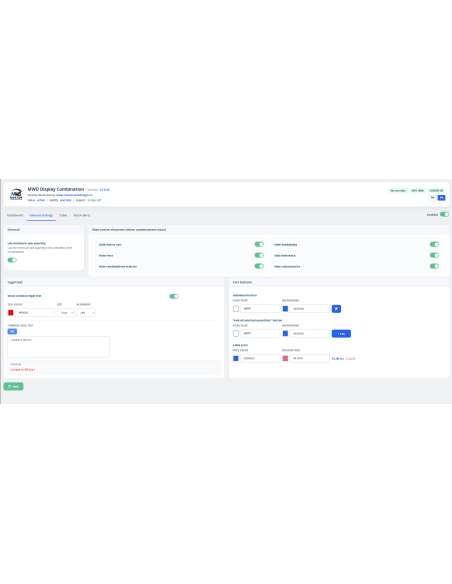Focus individual button icon color hex field
452x584 pixels.
point(260,309)
